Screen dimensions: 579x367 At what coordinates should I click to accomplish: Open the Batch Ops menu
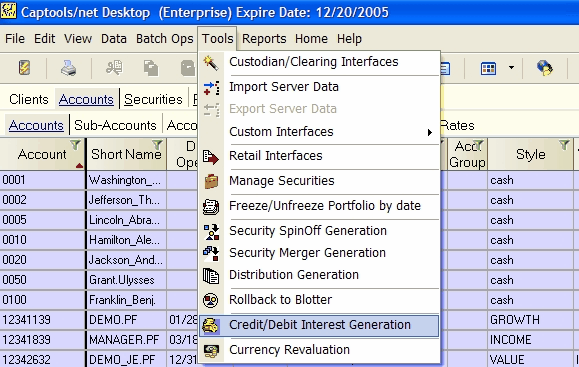pyautogui.click(x=164, y=38)
